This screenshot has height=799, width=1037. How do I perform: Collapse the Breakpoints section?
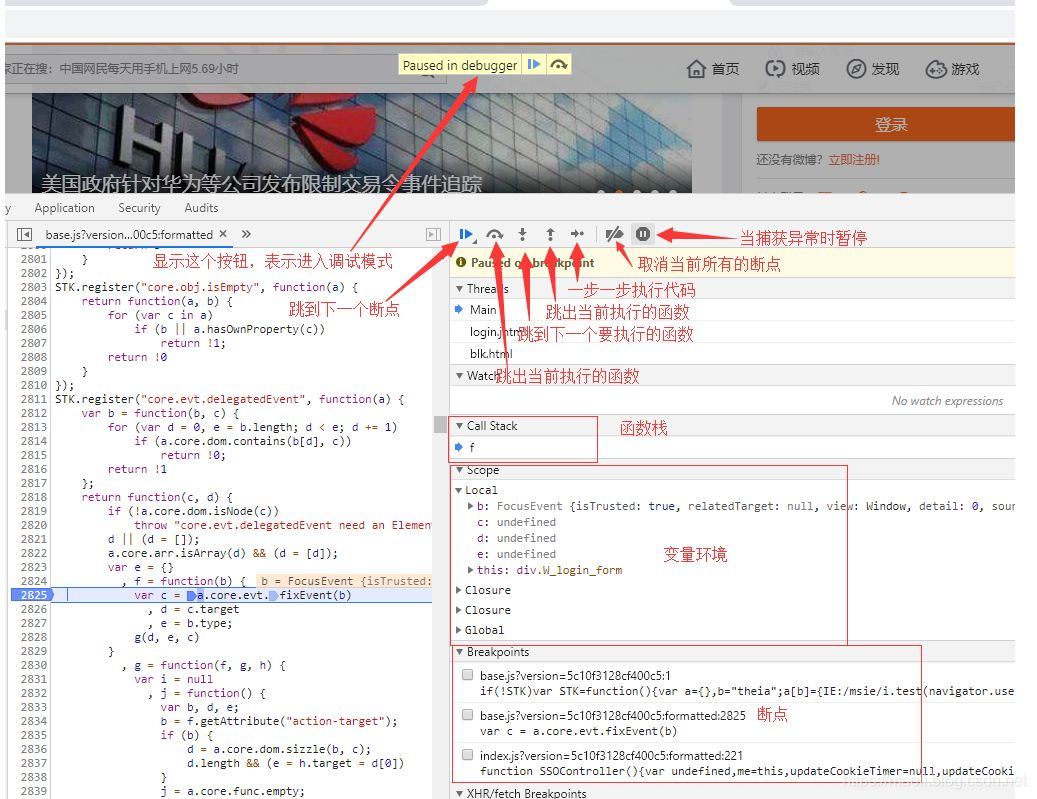(x=460, y=652)
